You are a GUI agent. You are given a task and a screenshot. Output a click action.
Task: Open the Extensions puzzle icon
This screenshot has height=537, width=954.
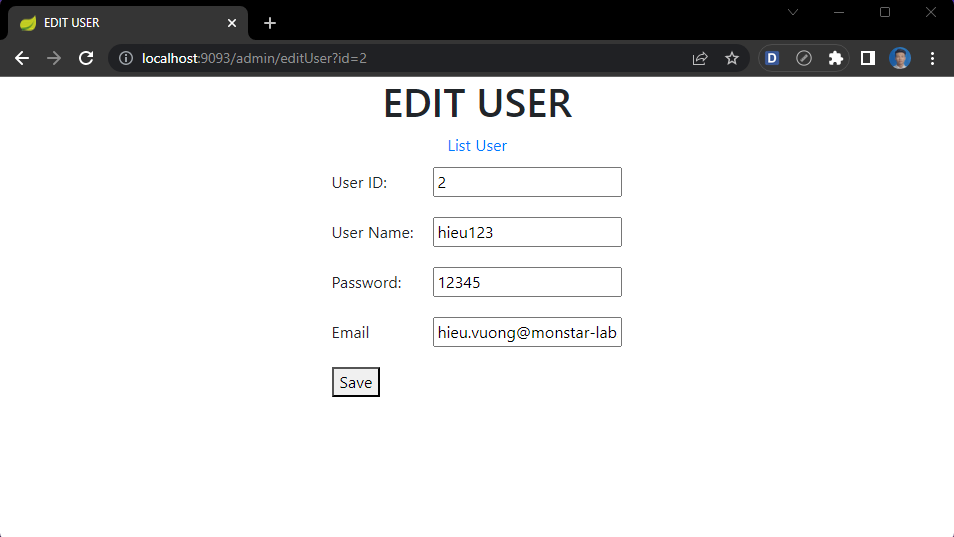click(x=836, y=58)
